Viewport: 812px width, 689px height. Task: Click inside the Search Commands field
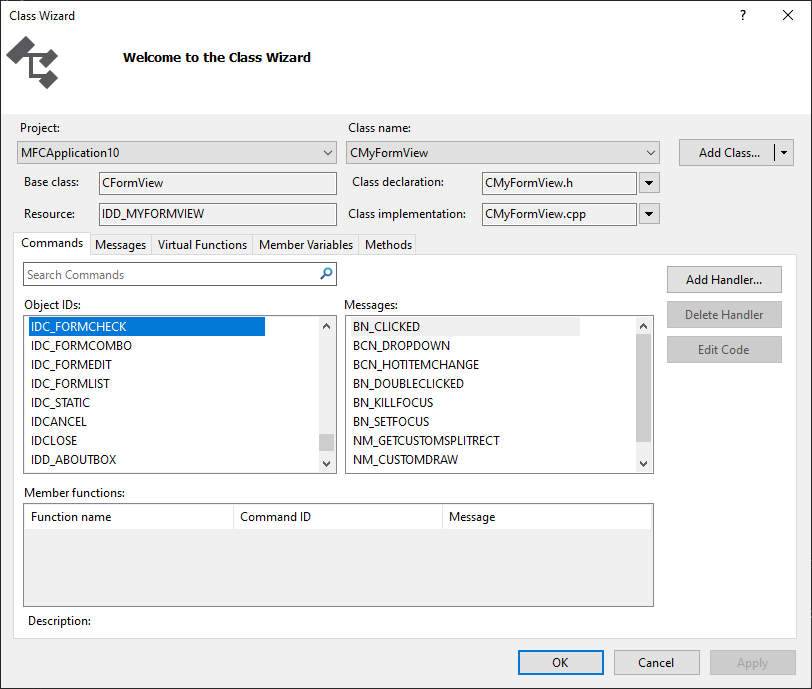[180, 274]
